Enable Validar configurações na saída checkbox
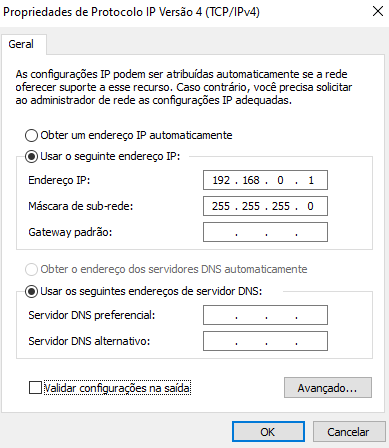 click(35, 388)
